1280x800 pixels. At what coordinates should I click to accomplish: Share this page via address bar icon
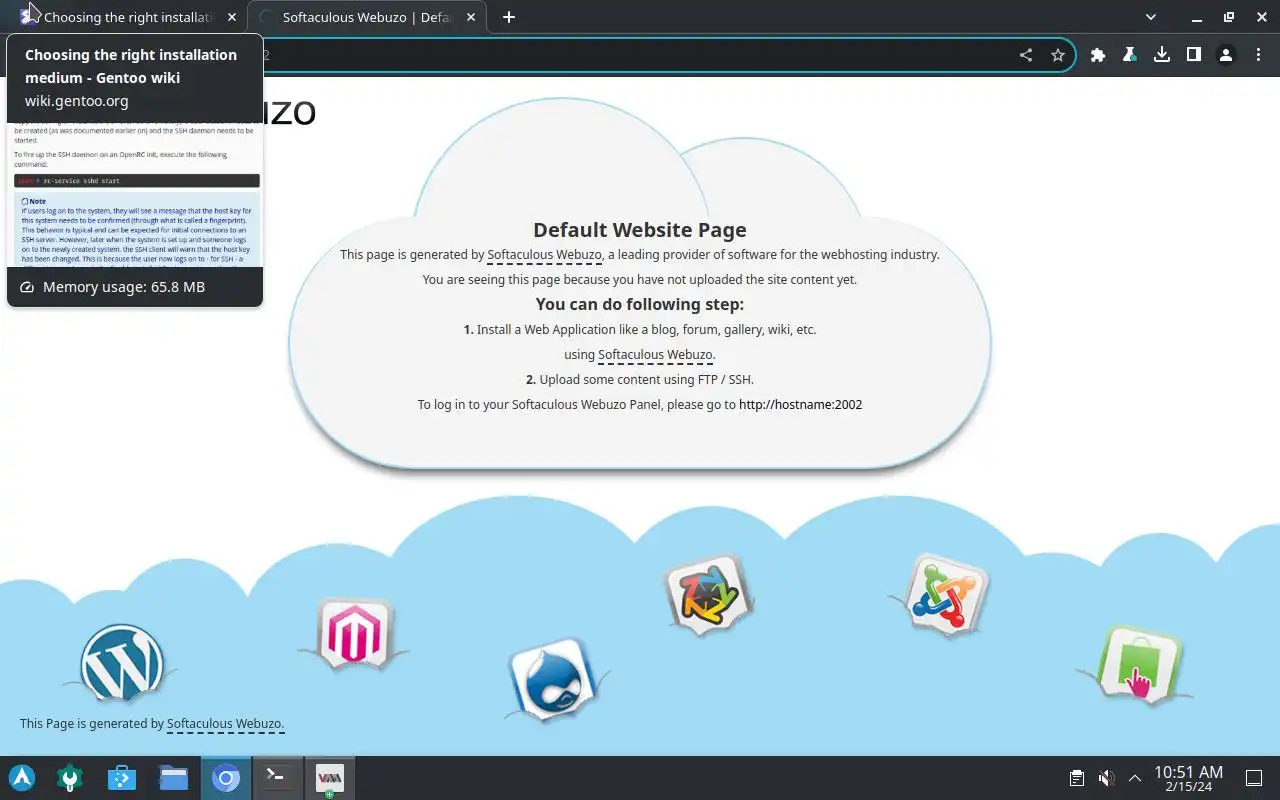(x=1026, y=55)
